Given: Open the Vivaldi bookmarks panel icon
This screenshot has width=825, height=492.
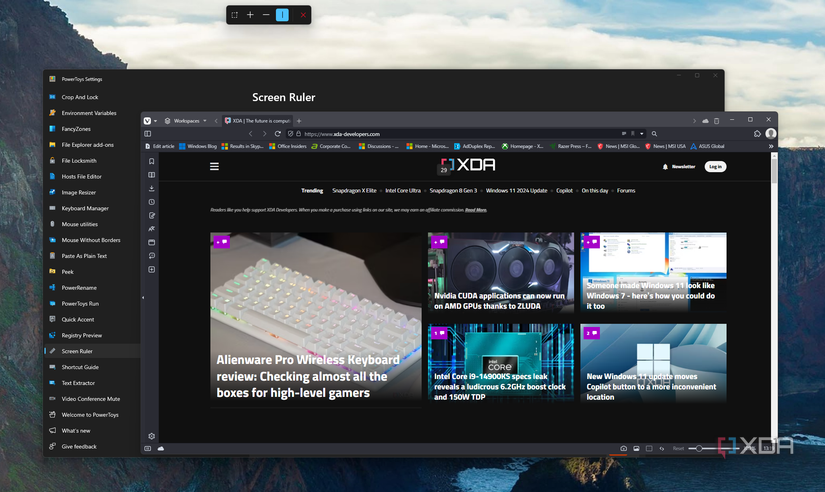Looking at the screenshot, I should (x=152, y=161).
